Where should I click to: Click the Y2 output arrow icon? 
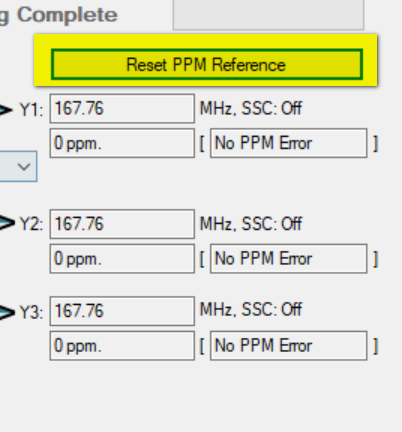point(7,223)
